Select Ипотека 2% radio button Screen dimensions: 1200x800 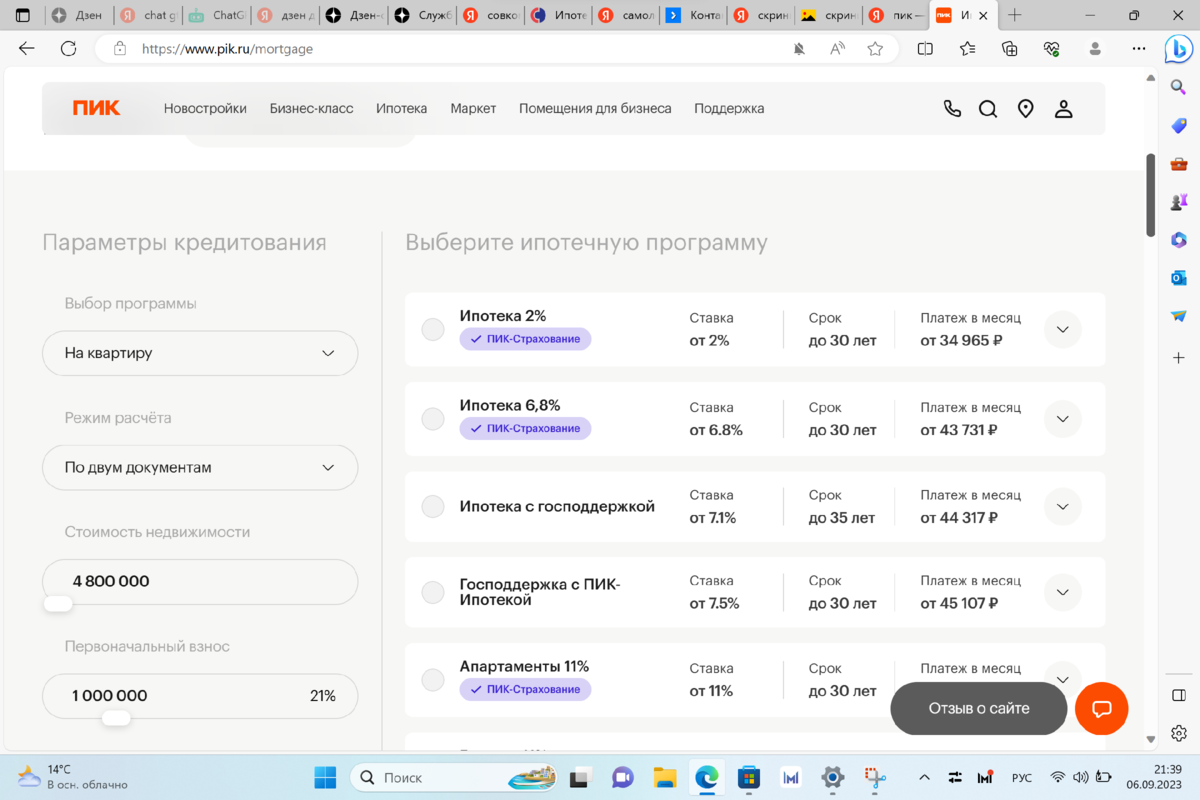[x=433, y=330]
